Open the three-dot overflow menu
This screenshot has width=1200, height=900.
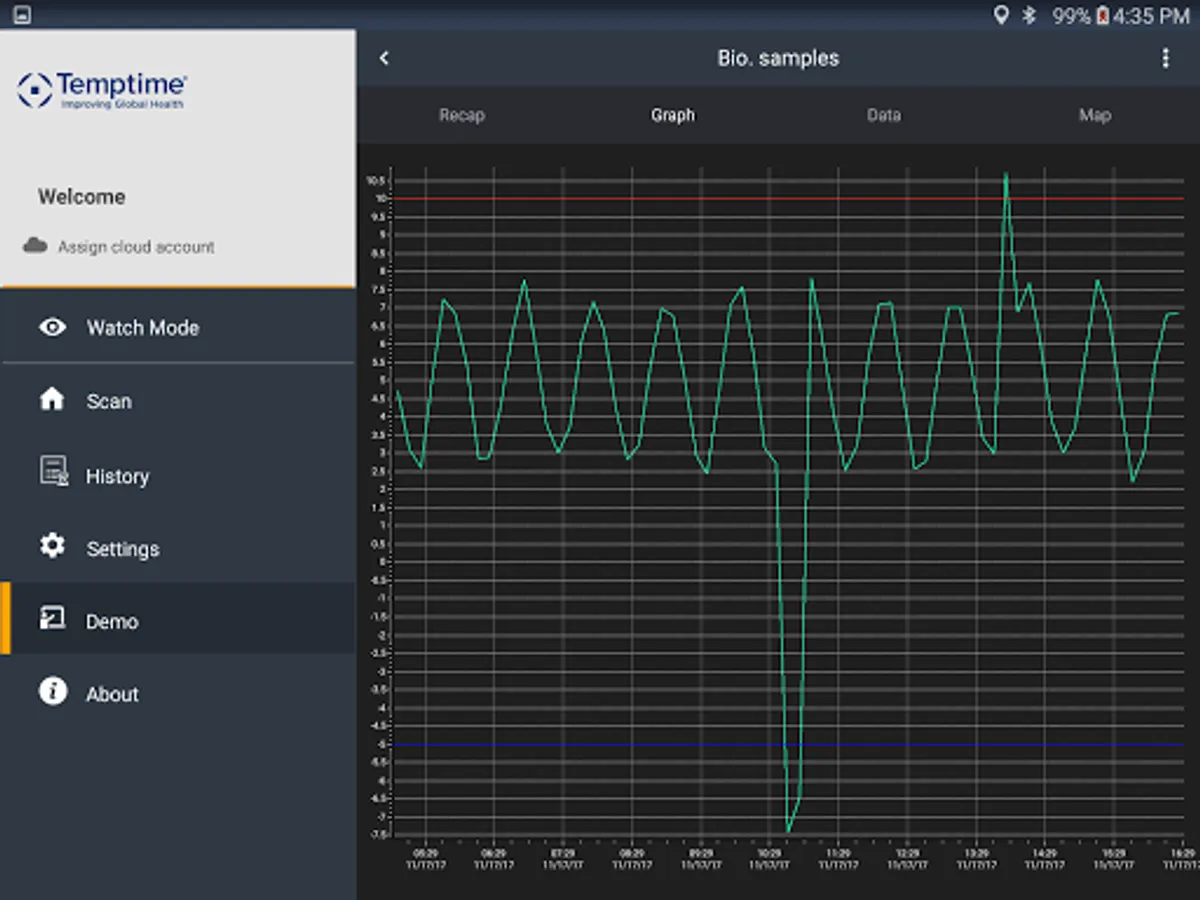coord(1165,58)
